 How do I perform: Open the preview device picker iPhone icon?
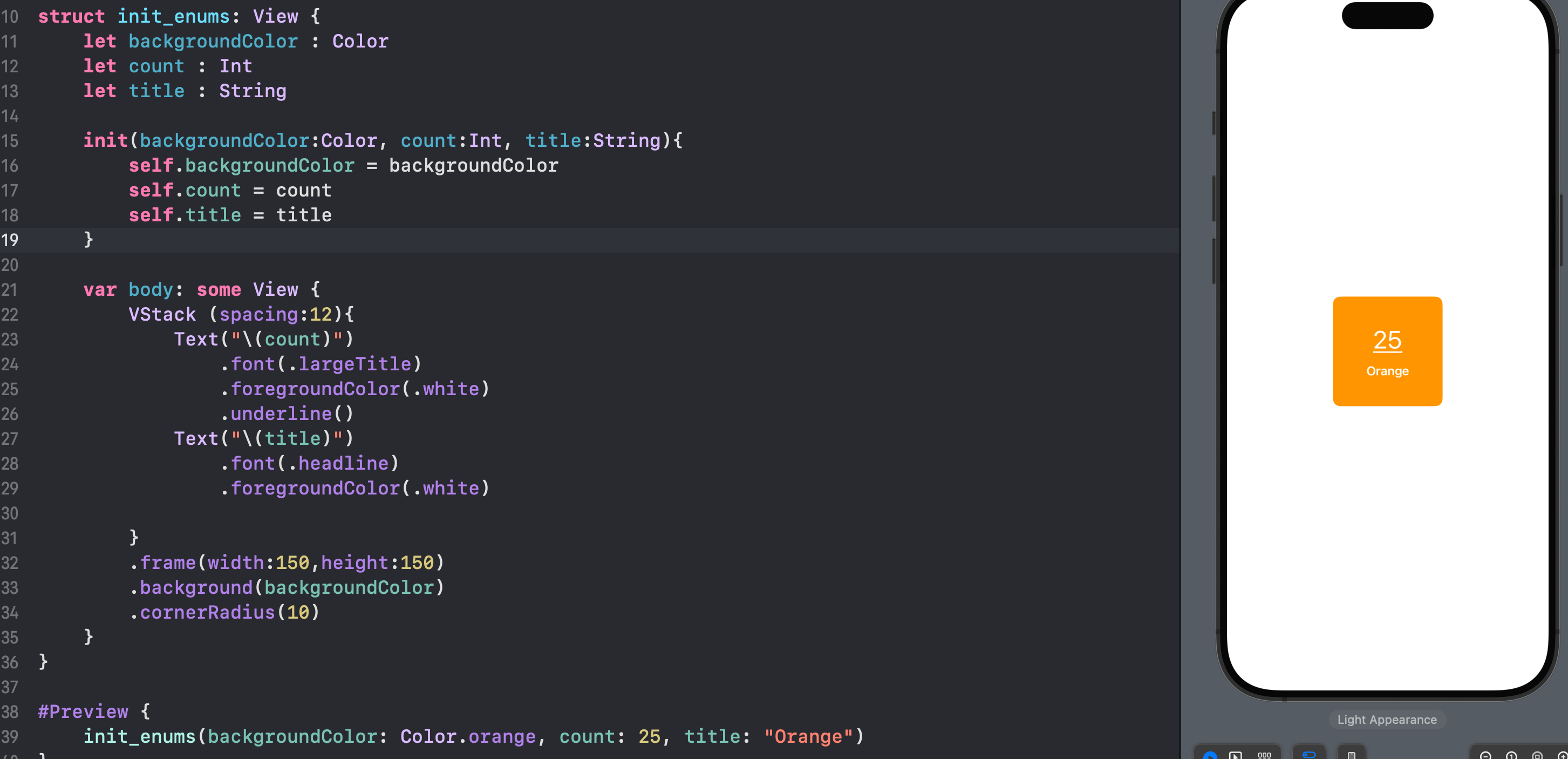[1351, 755]
